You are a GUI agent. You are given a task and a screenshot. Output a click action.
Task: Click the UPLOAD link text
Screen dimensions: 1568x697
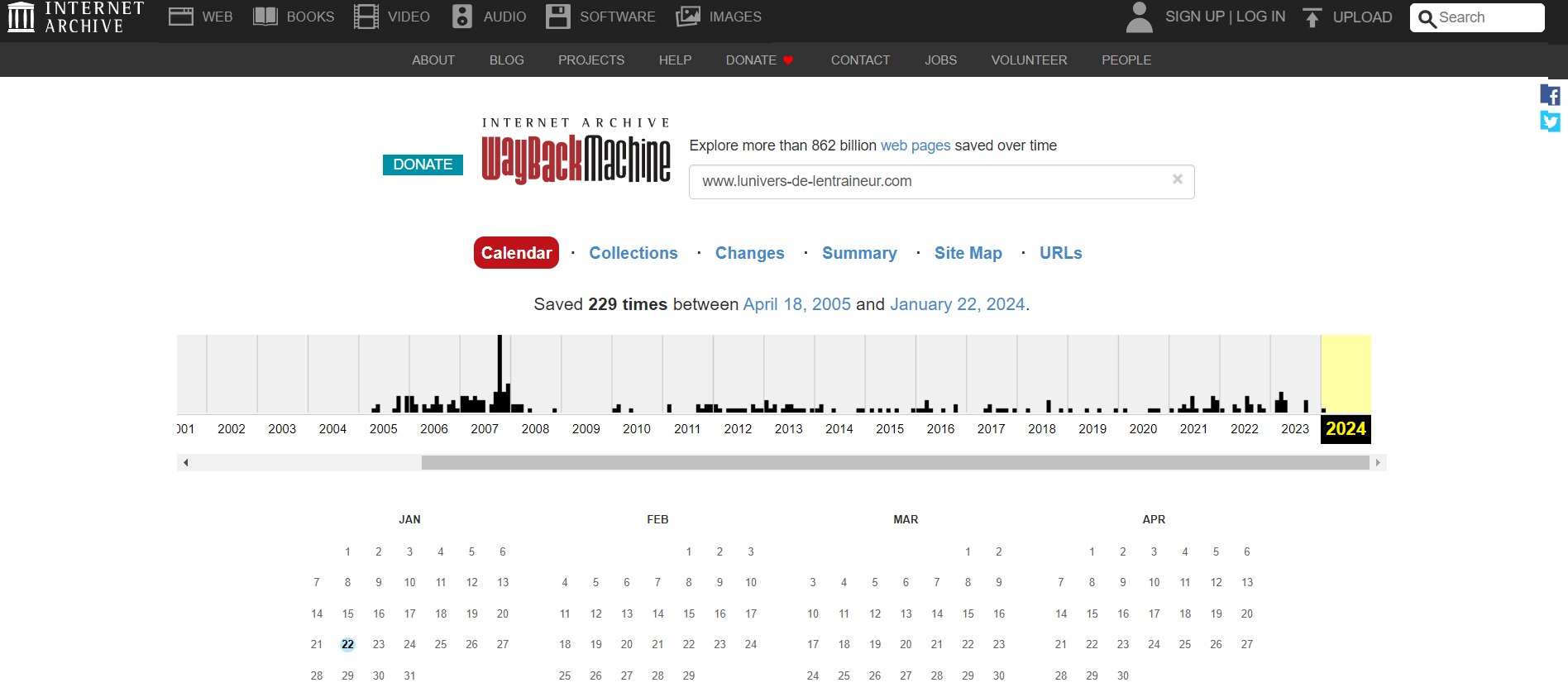point(1363,17)
